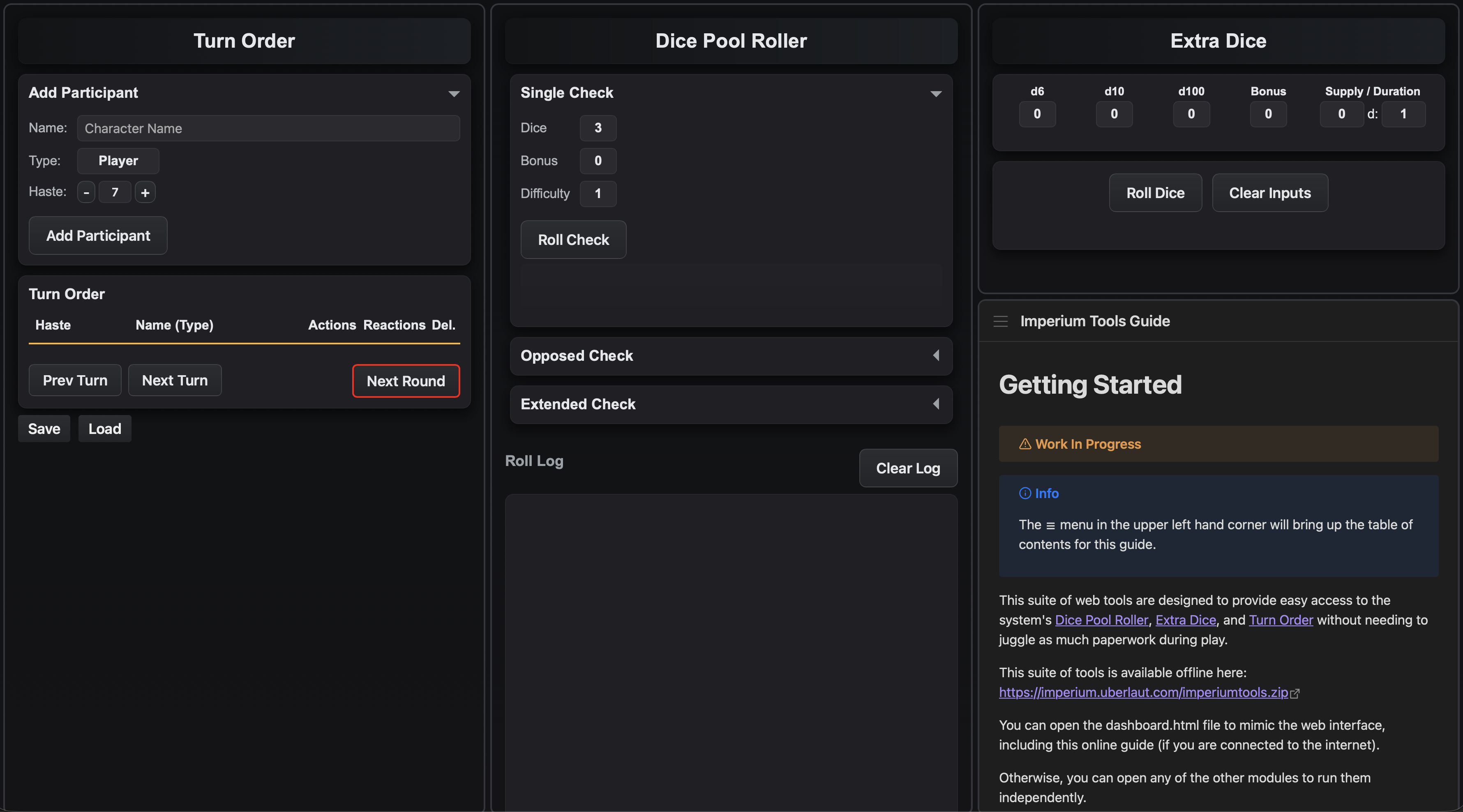Click the d100 count input field
This screenshot has height=812, width=1463.
tap(1191, 114)
